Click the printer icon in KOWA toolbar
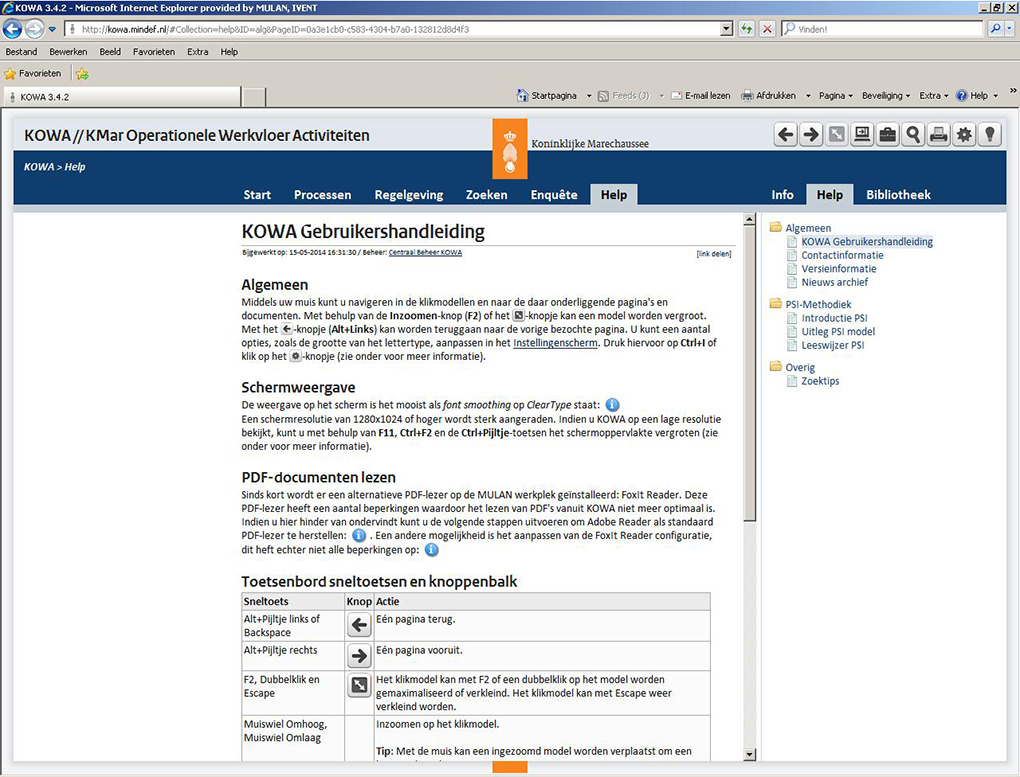Image resolution: width=1020 pixels, height=777 pixels. [x=938, y=135]
